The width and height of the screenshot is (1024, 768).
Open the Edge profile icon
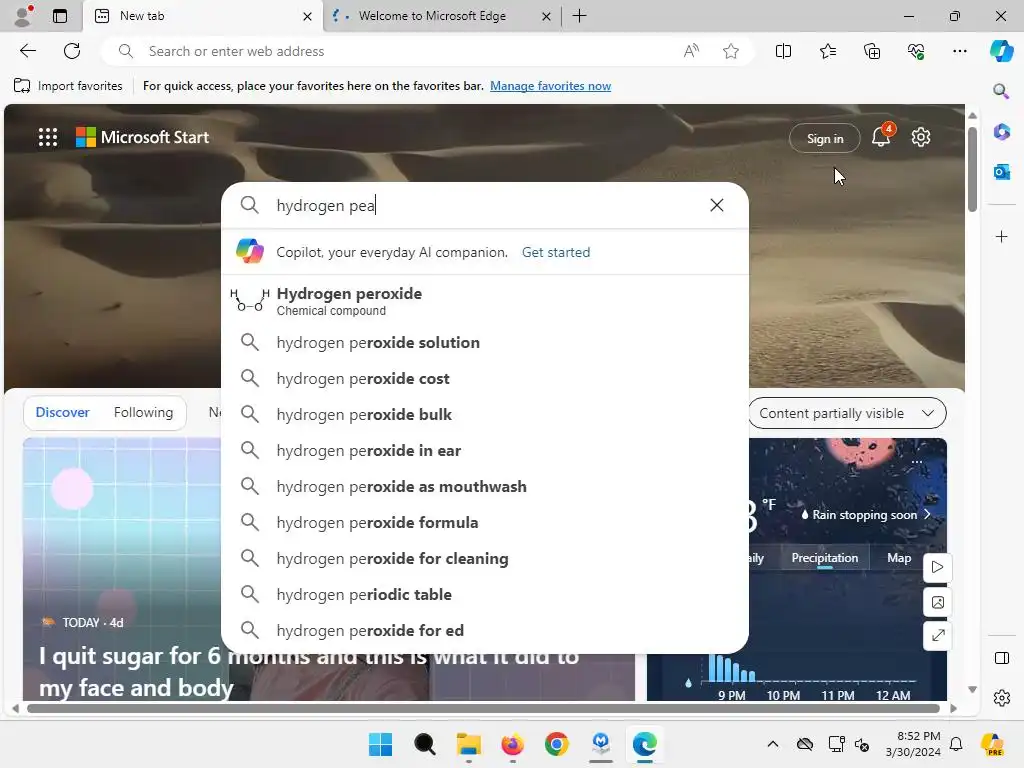[x=23, y=16]
